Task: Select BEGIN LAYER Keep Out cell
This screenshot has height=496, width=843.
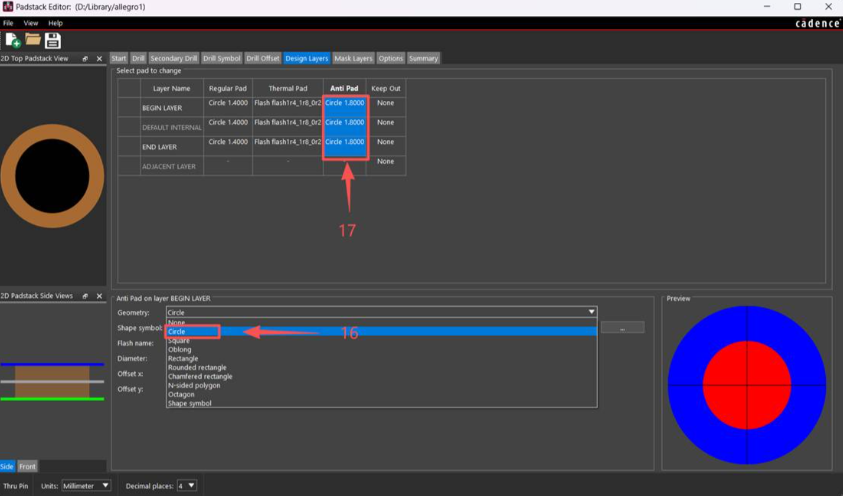Action: click(x=385, y=107)
